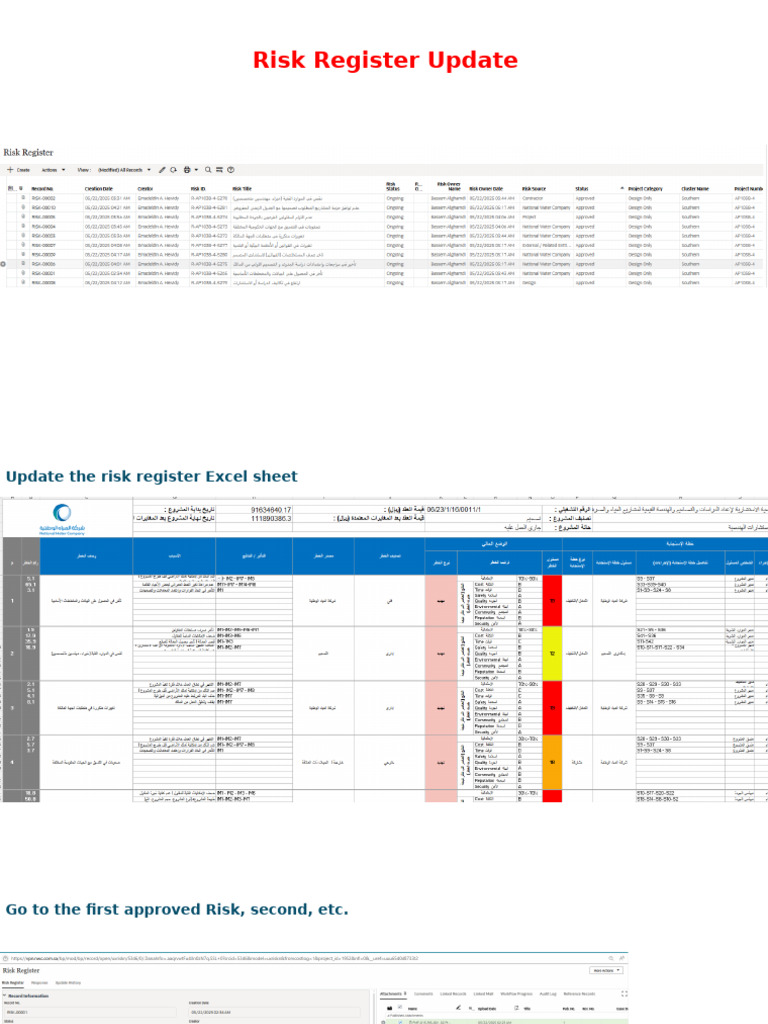Click attachment icon in last record row

23,283
